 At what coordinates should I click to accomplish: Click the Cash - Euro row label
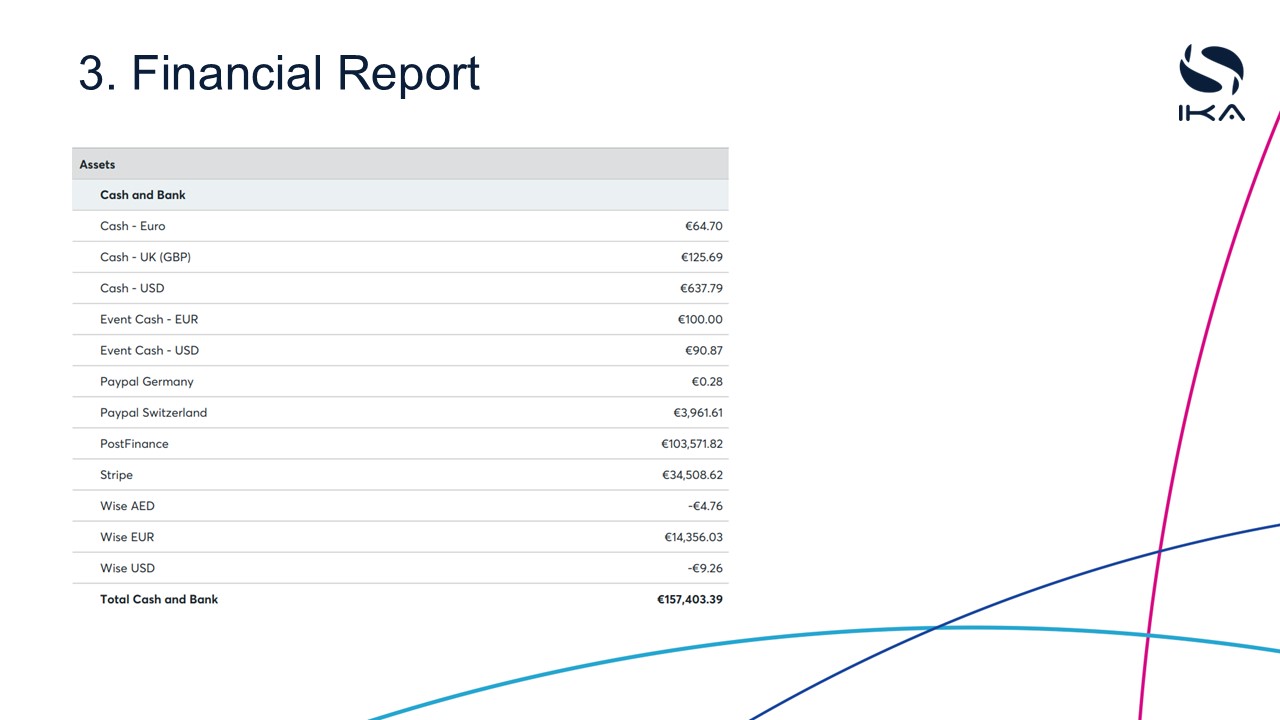(x=132, y=226)
